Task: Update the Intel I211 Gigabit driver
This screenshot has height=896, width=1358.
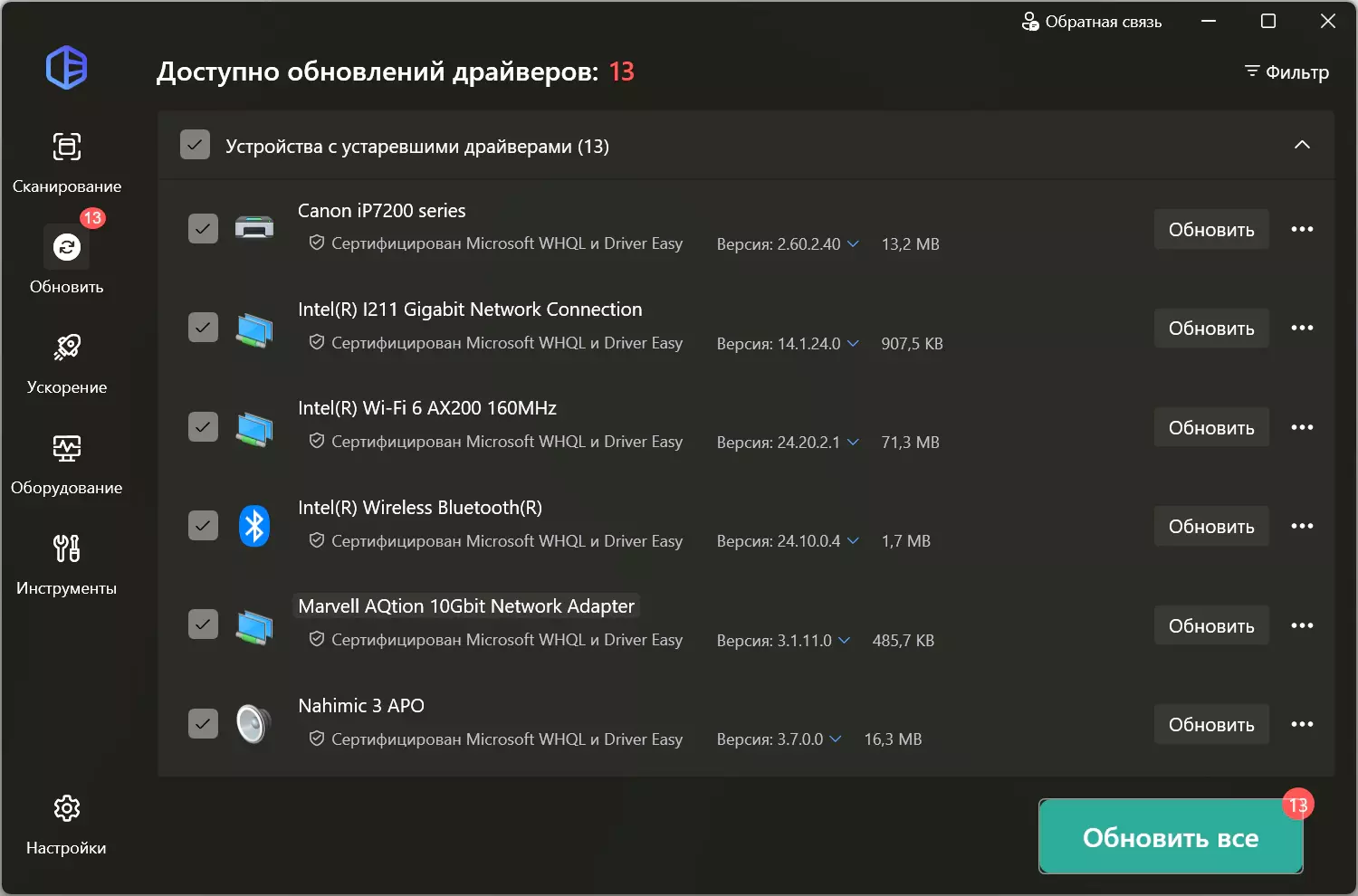Action: click(x=1211, y=328)
